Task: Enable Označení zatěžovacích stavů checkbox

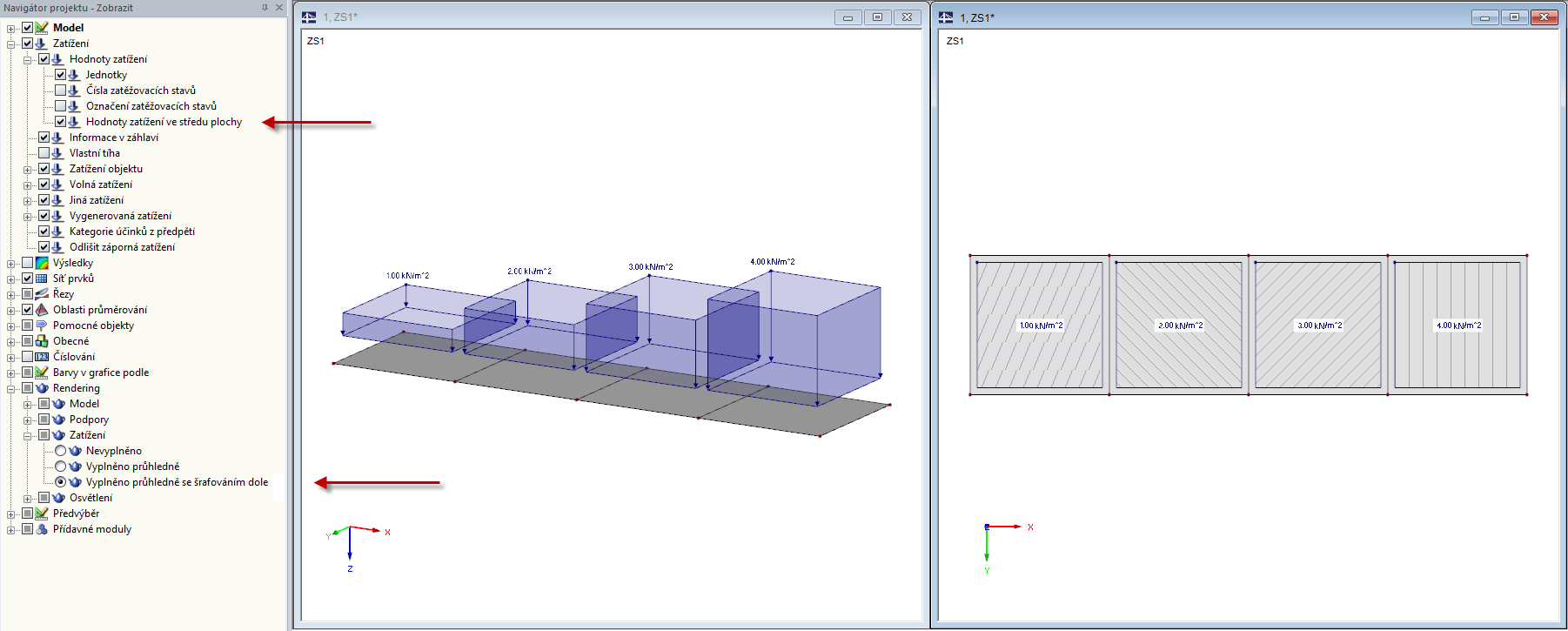Action: tap(60, 106)
